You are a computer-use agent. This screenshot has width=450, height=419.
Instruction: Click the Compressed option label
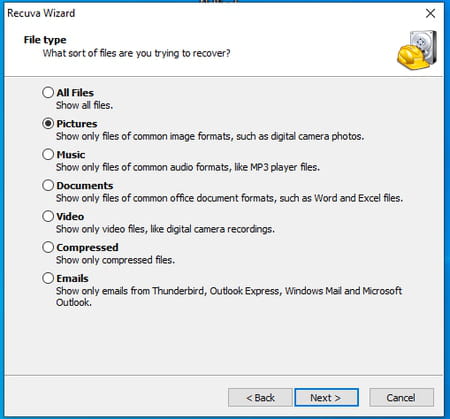tap(87, 248)
